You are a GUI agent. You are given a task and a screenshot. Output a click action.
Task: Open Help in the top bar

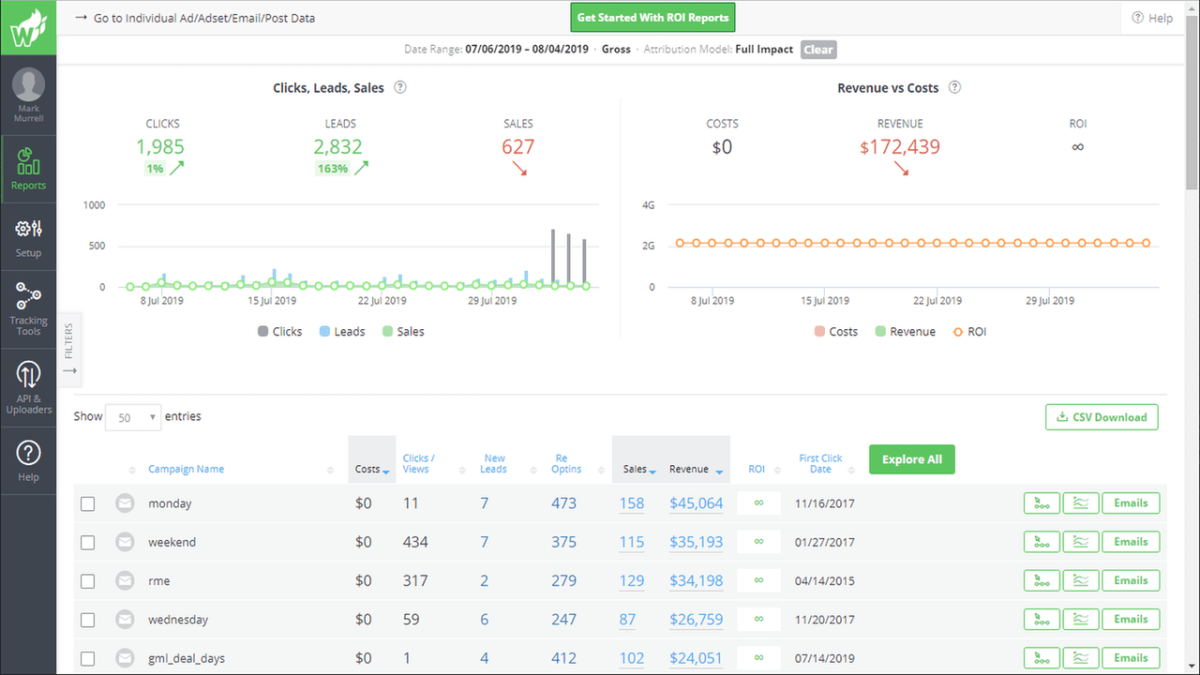click(1152, 18)
